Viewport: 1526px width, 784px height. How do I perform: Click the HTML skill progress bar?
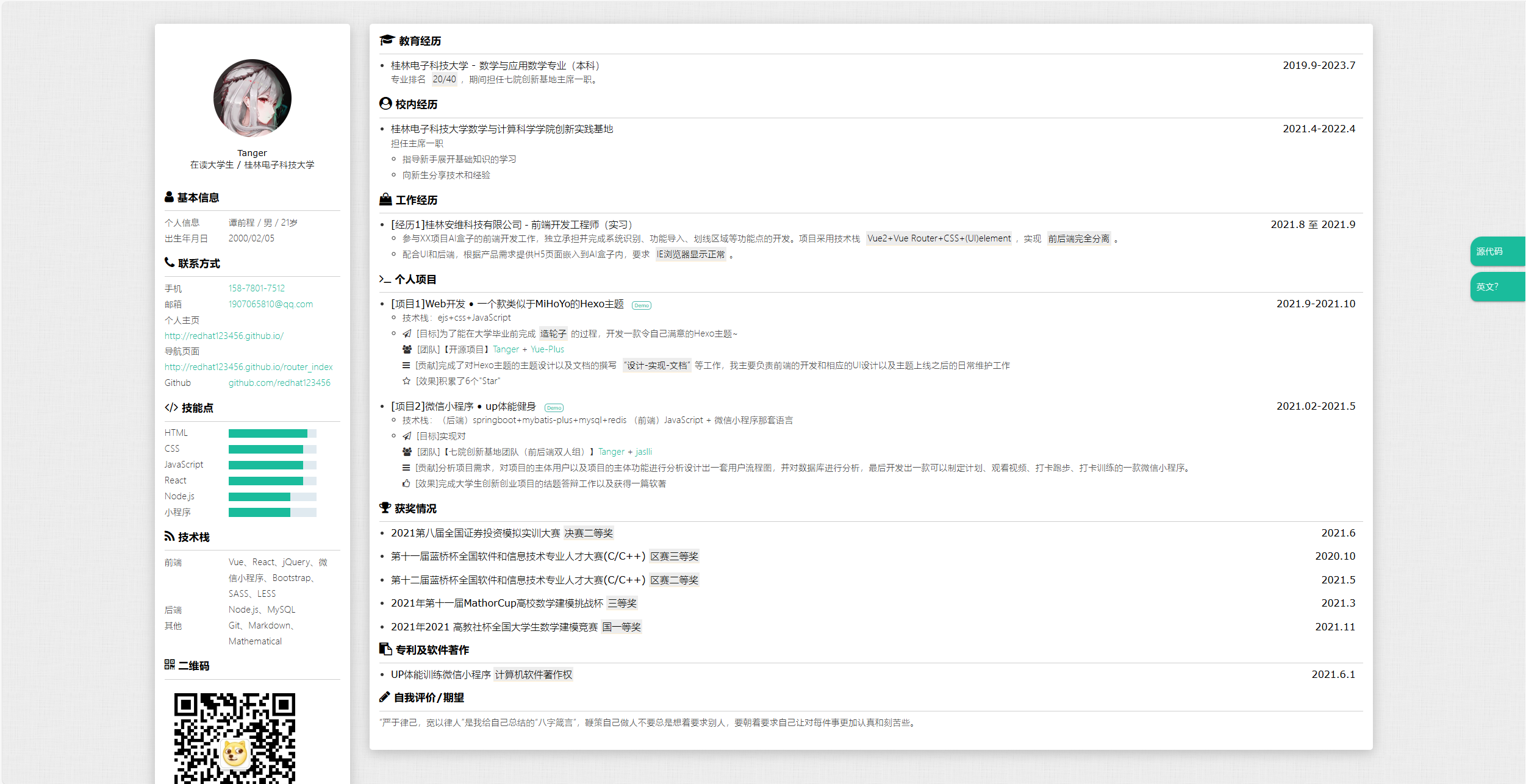pyautogui.click(x=272, y=433)
